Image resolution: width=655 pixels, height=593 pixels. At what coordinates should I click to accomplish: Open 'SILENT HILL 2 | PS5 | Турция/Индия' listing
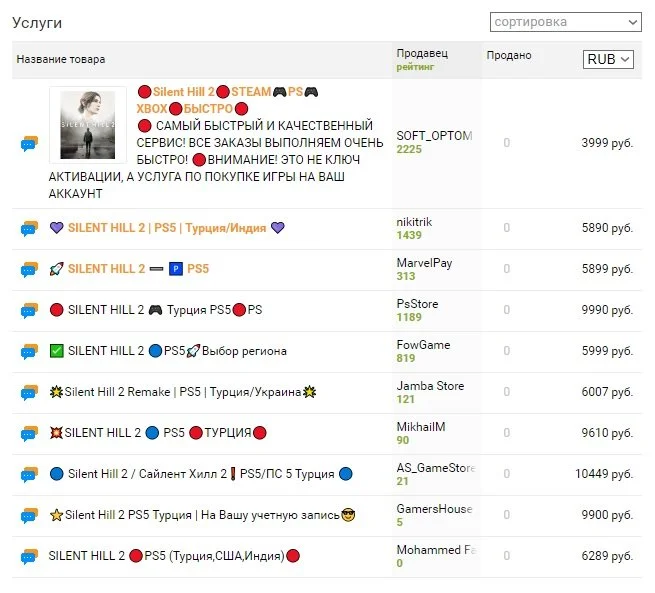coord(167,228)
